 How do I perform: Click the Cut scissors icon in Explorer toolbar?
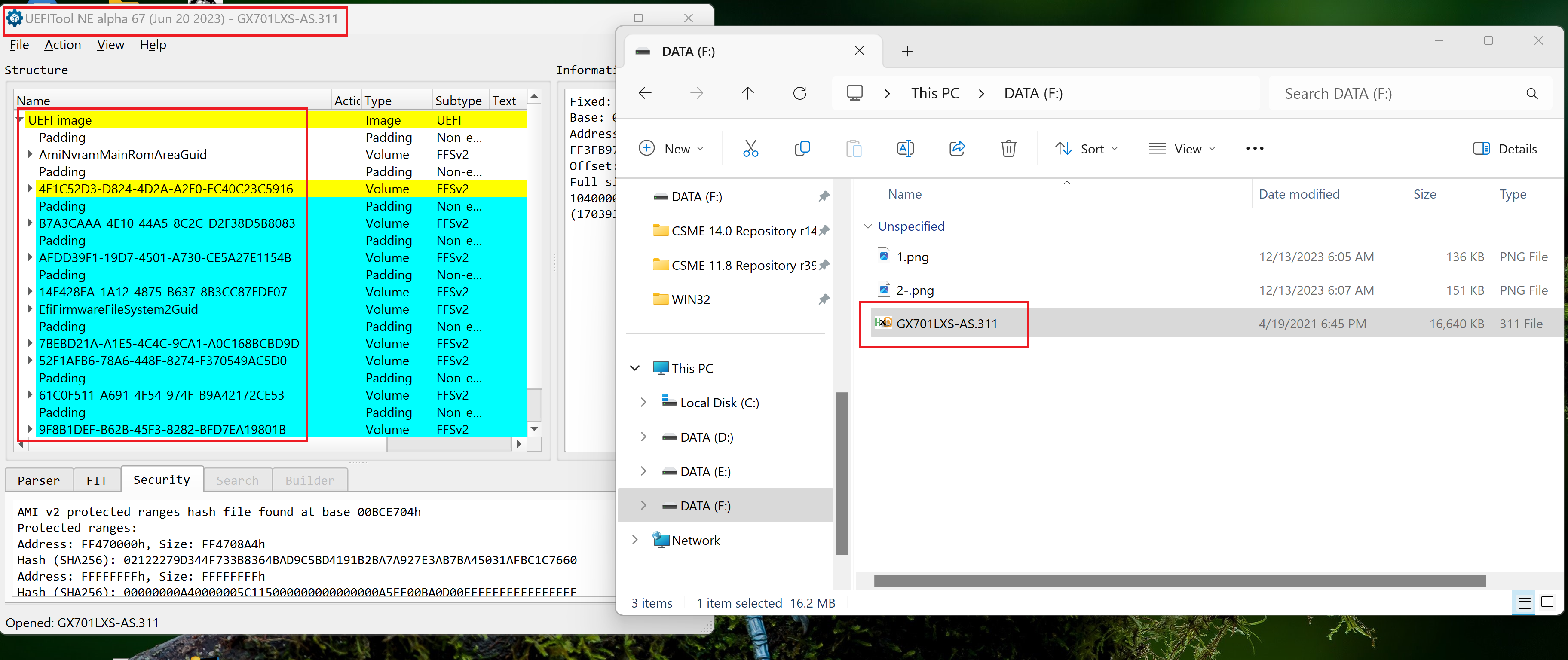tap(750, 148)
